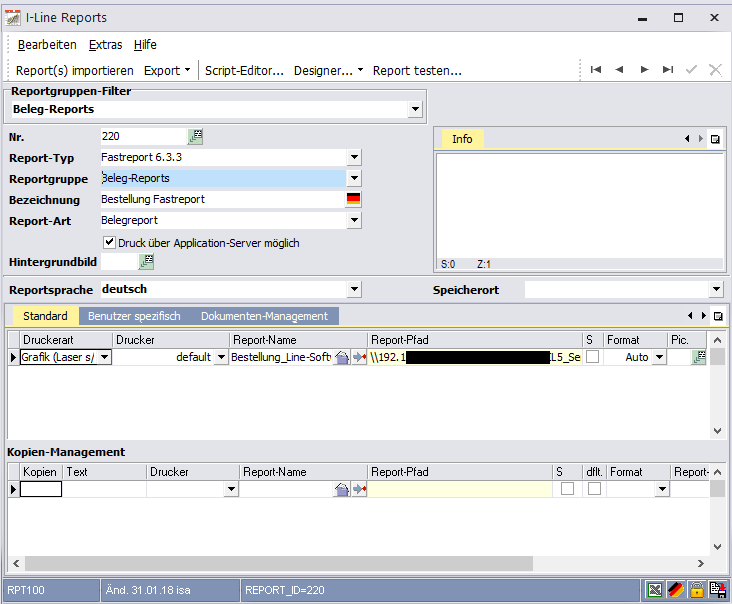This screenshot has width=732, height=604.
Task: Click the Excel export icon in status bar
Action: tap(654, 590)
